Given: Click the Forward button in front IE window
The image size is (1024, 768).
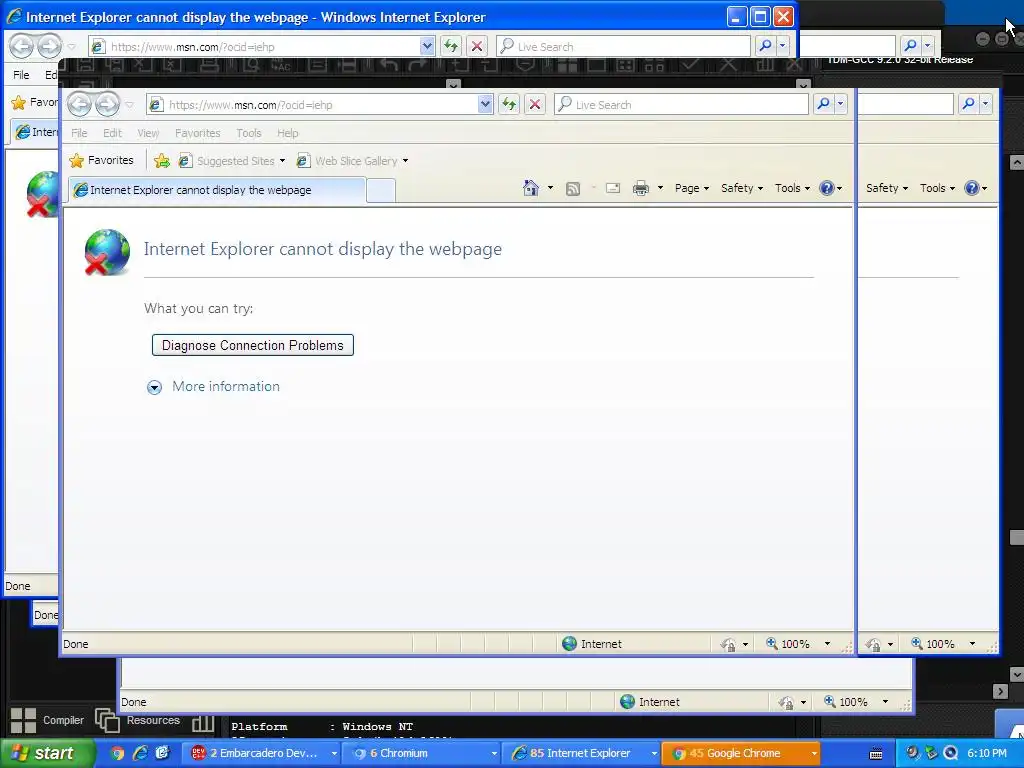Looking at the screenshot, I should point(108,104).
